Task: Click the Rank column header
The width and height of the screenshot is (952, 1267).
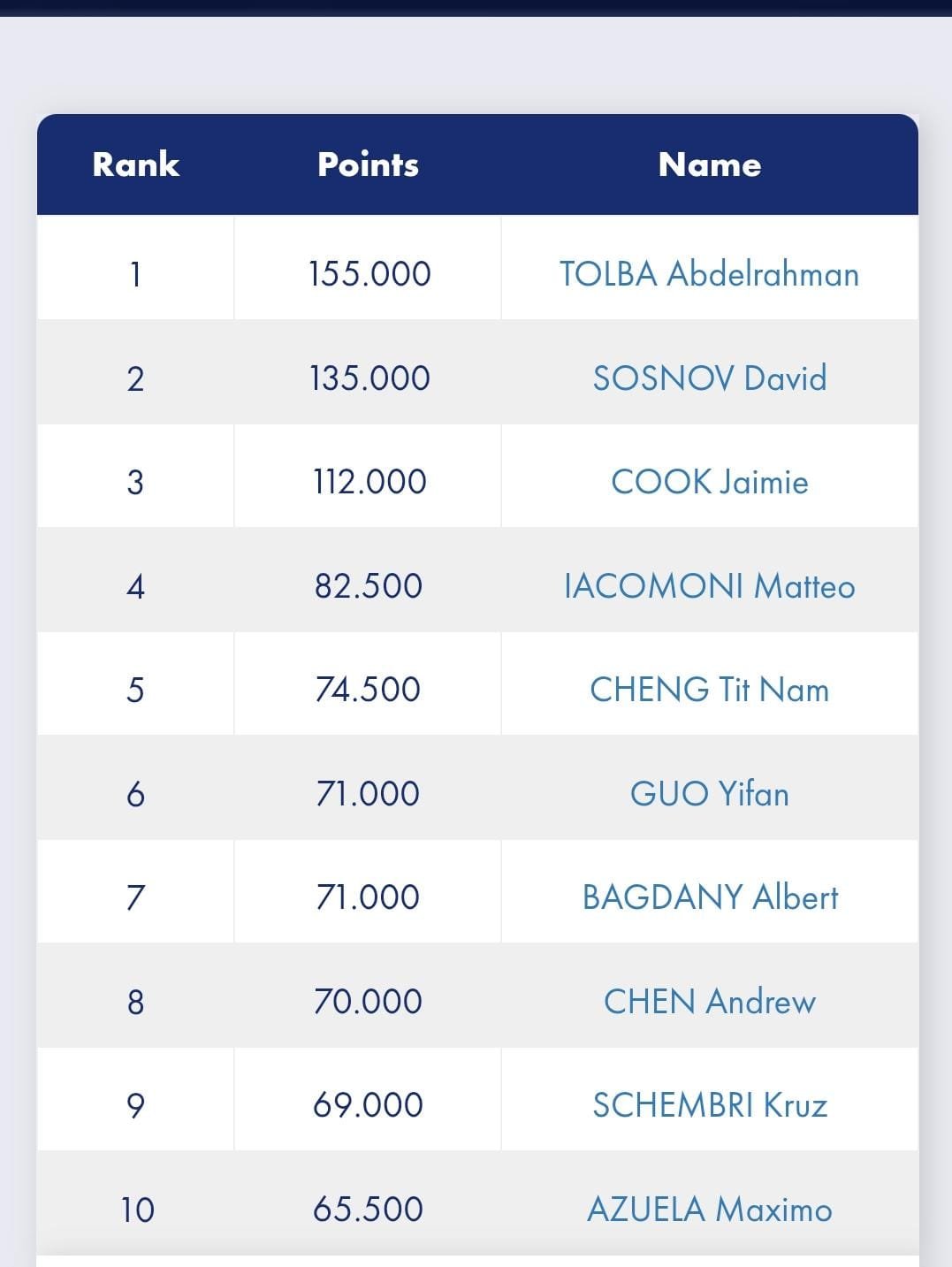Action: (135, 164)
